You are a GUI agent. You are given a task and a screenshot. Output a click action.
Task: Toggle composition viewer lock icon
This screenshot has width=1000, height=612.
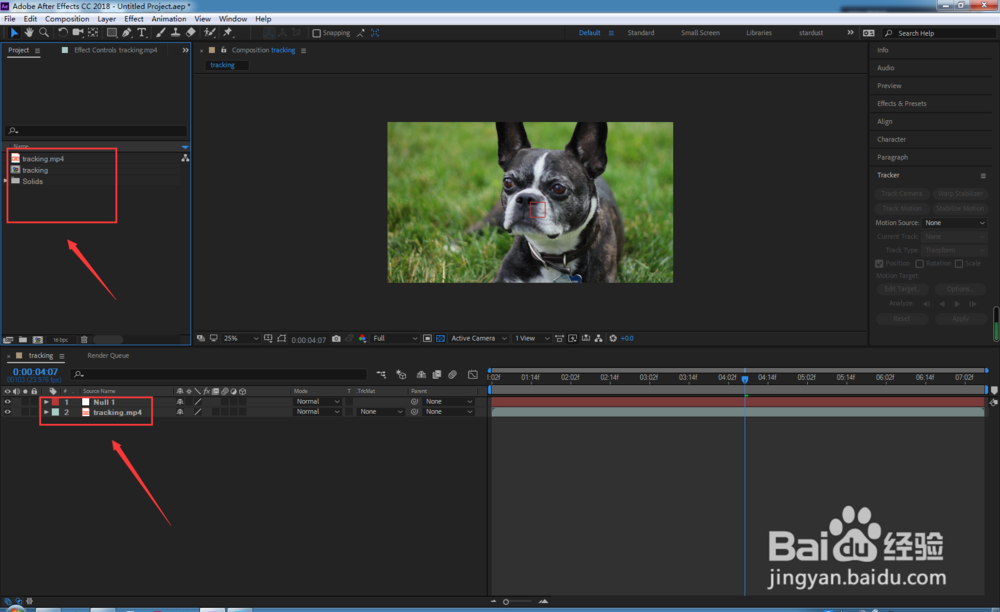(x=224, y=50)
